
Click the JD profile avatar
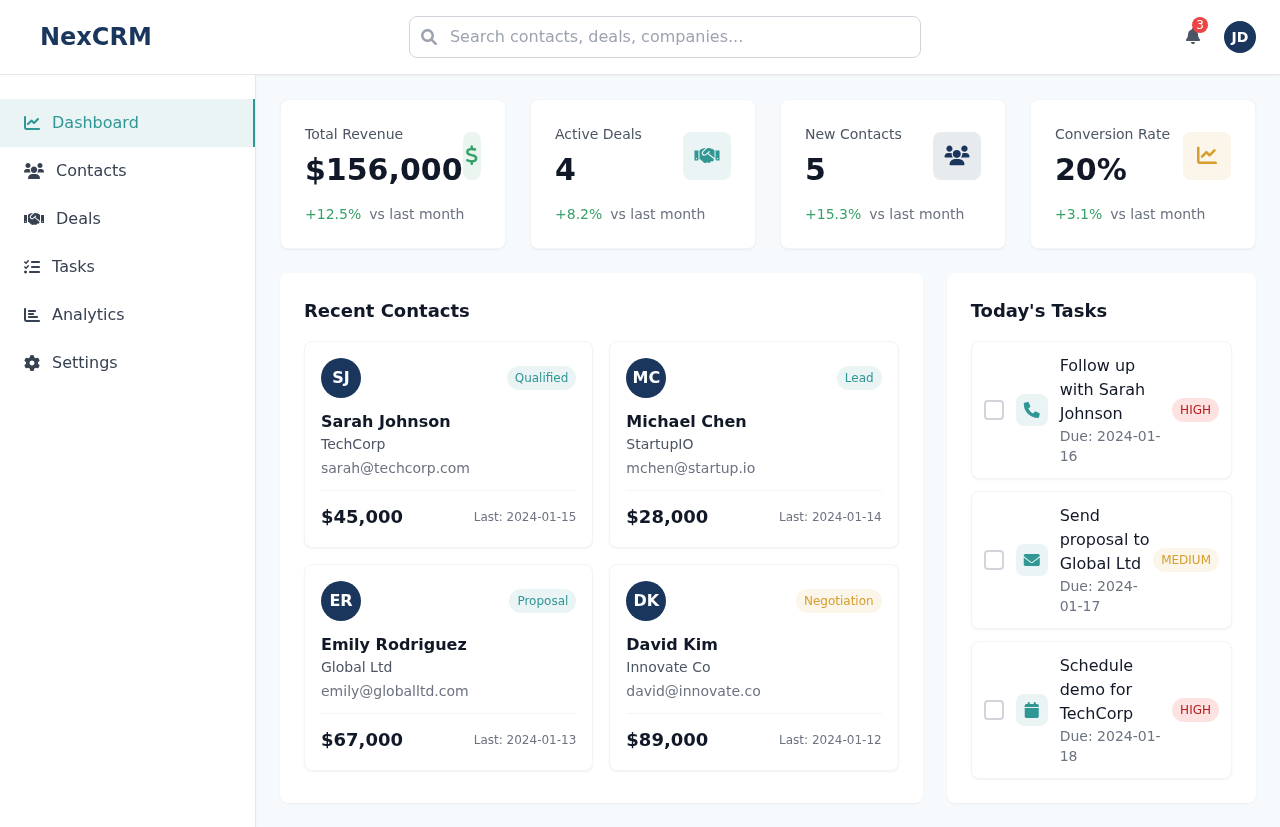1239,37
